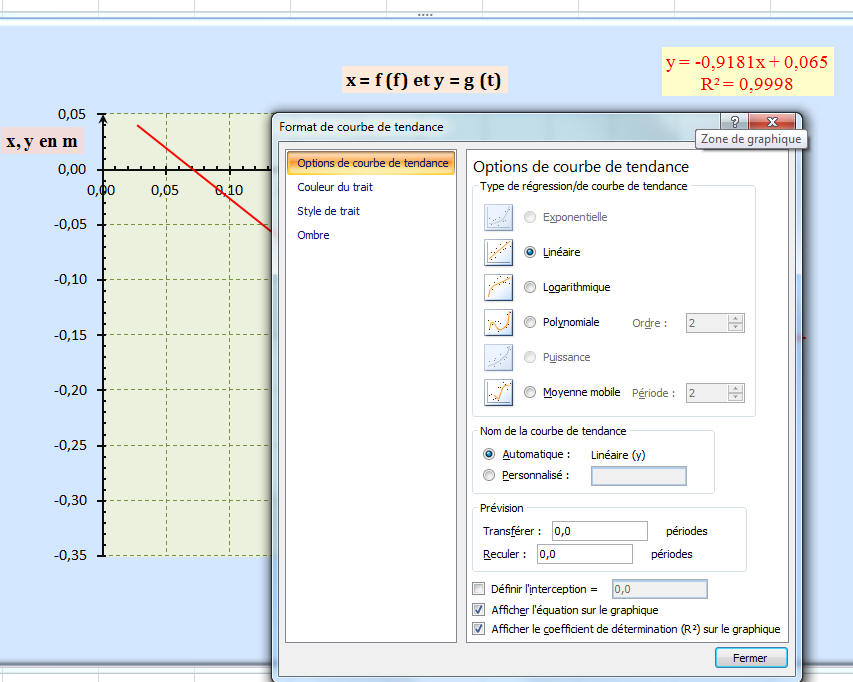Click the Ordre value field
The height and width of the screenshot is (682, 853).
(707, 323)
